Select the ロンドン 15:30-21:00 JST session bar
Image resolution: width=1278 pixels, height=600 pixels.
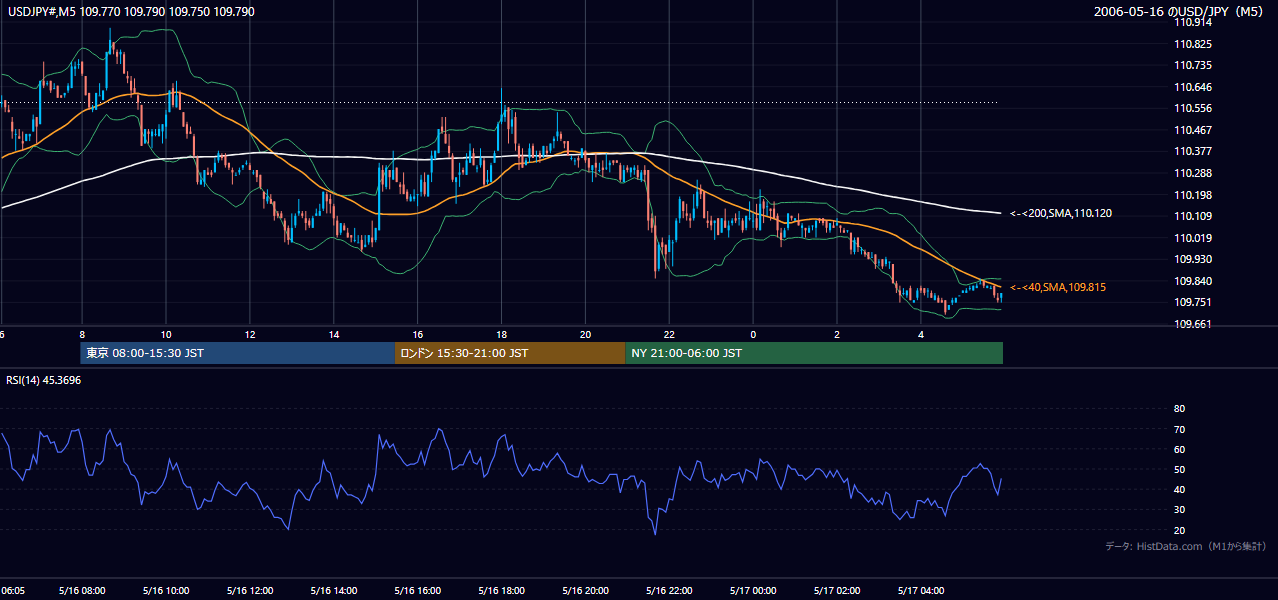510,353
